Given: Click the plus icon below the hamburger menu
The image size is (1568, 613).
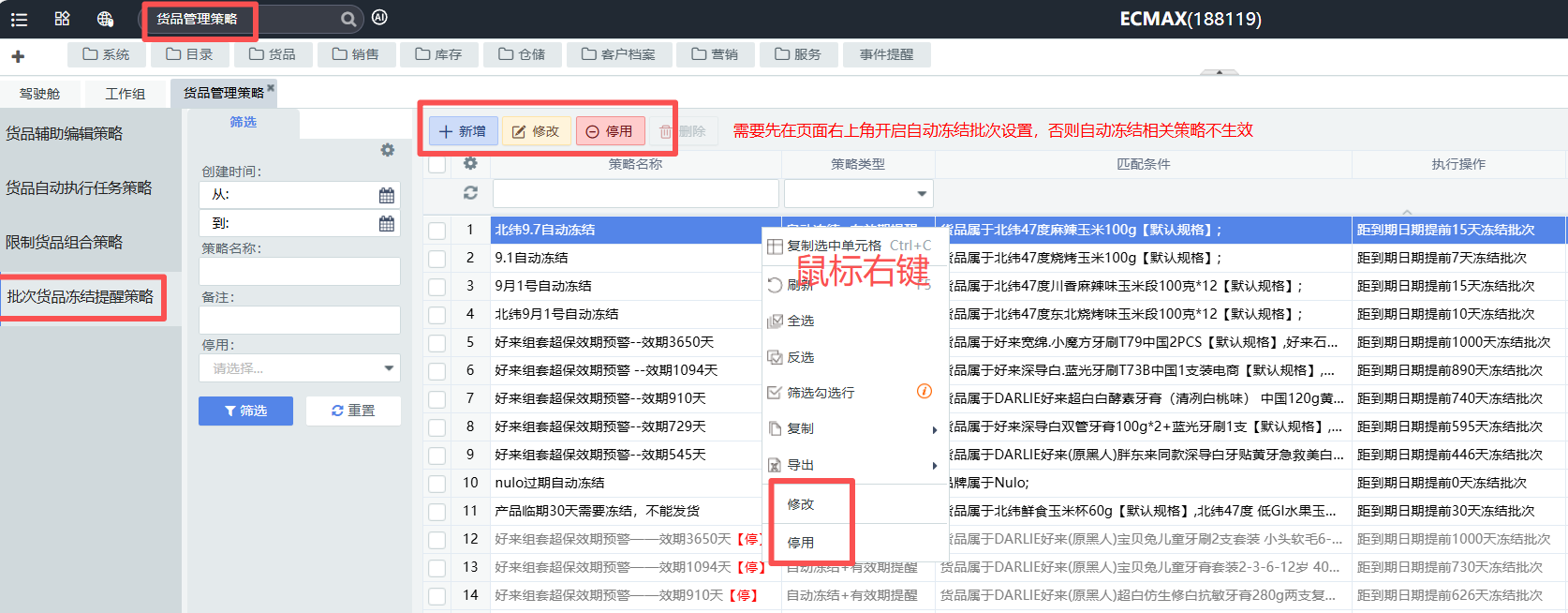Looking at the screenshot, I should click(x=18, y=56).
